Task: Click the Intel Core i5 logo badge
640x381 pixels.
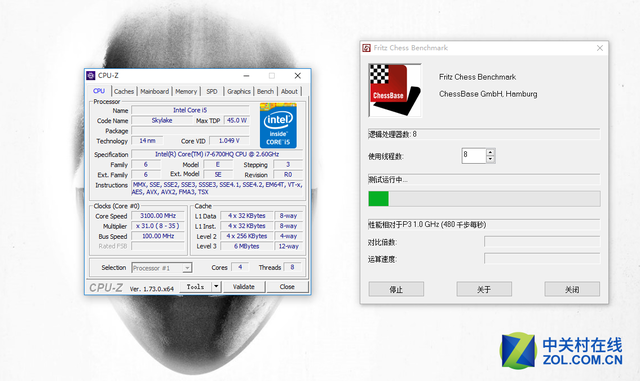Action: (278, 125)
